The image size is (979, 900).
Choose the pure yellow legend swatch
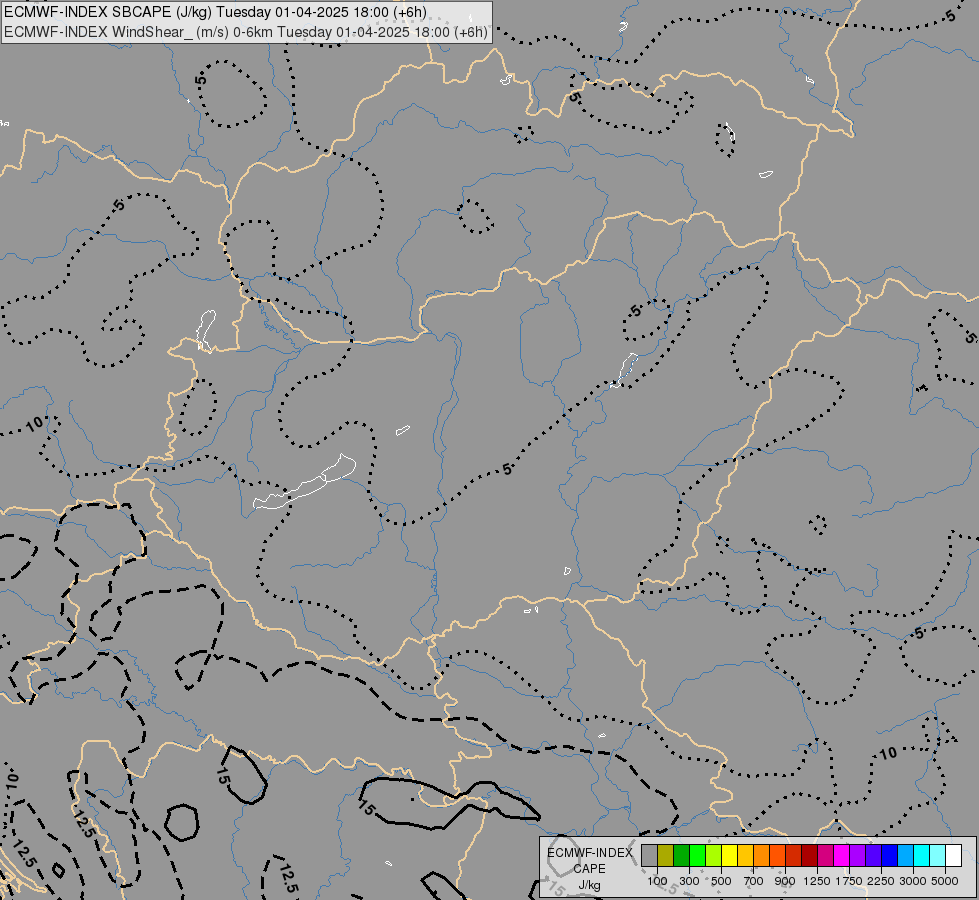729,856
